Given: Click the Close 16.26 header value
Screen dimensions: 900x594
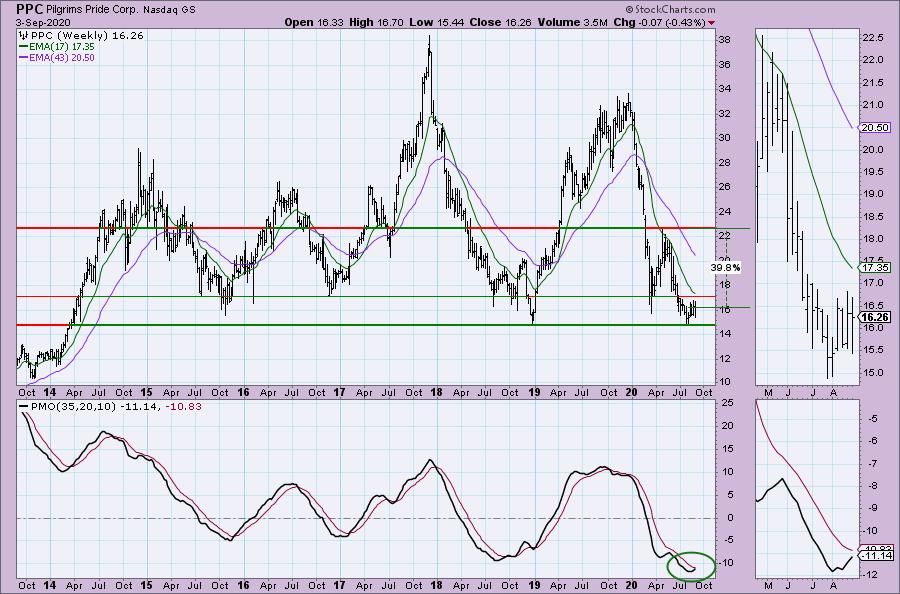Looking at the screenshot, I should point(502,22).
